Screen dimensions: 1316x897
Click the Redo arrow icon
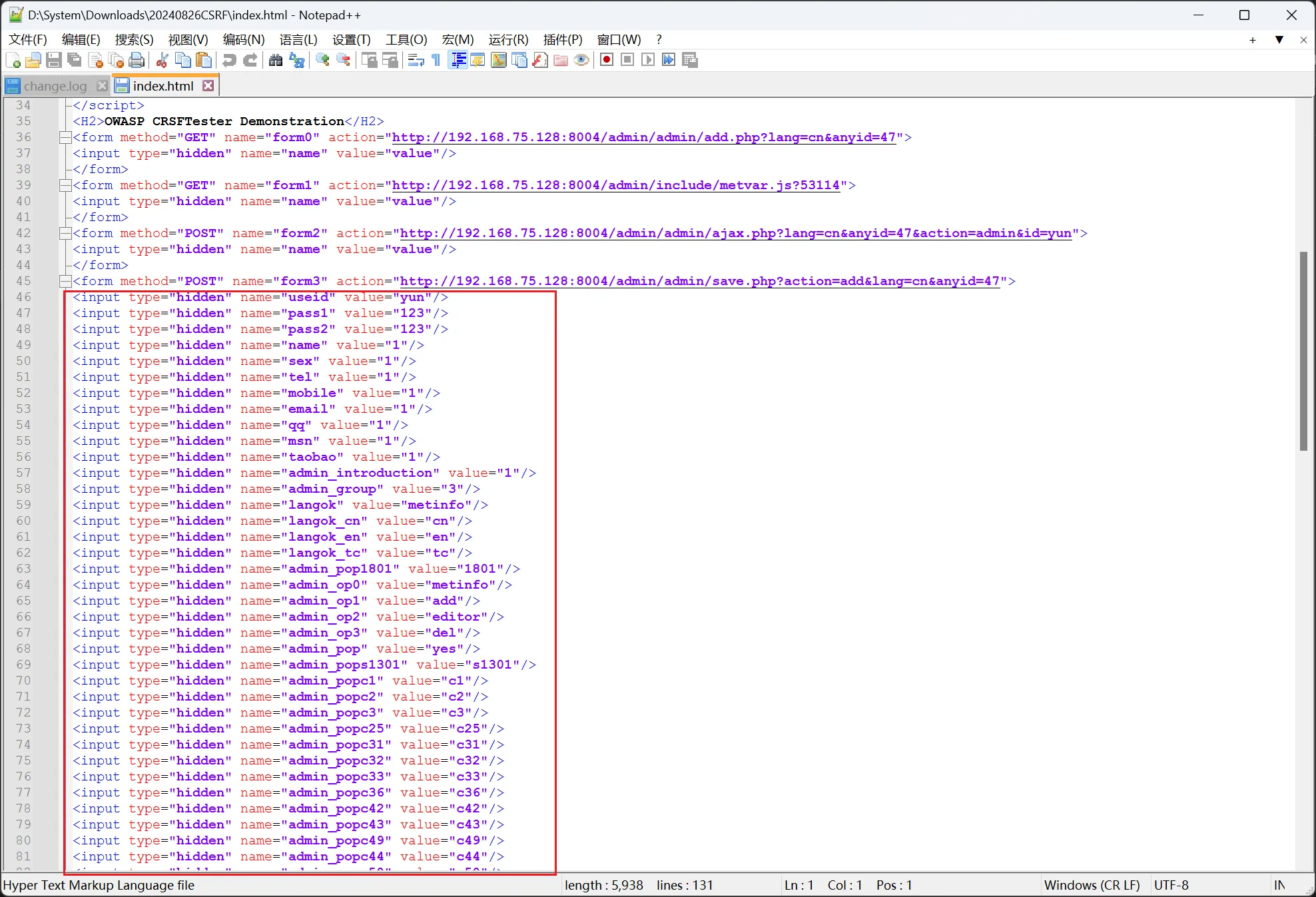coord(250,61)
